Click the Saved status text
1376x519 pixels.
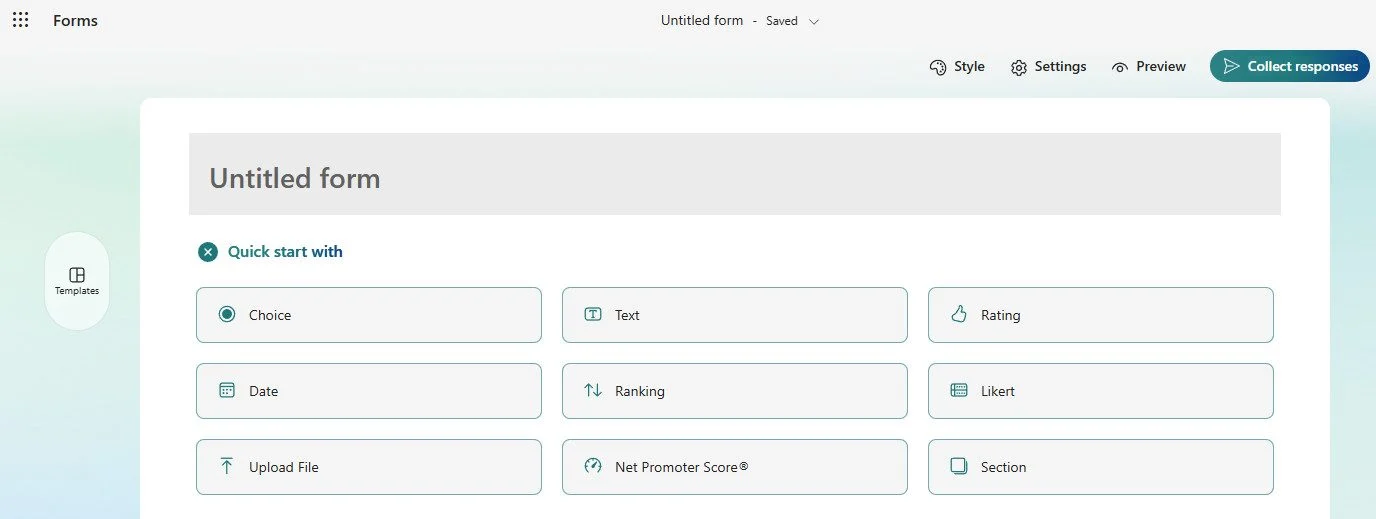[782, 21]
